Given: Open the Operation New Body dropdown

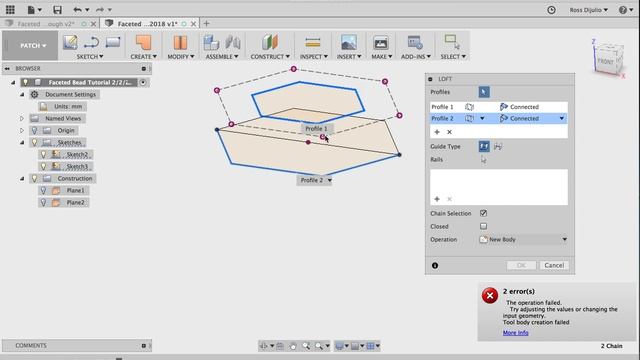Looking at the screenshot, I should tap(523, 240).
